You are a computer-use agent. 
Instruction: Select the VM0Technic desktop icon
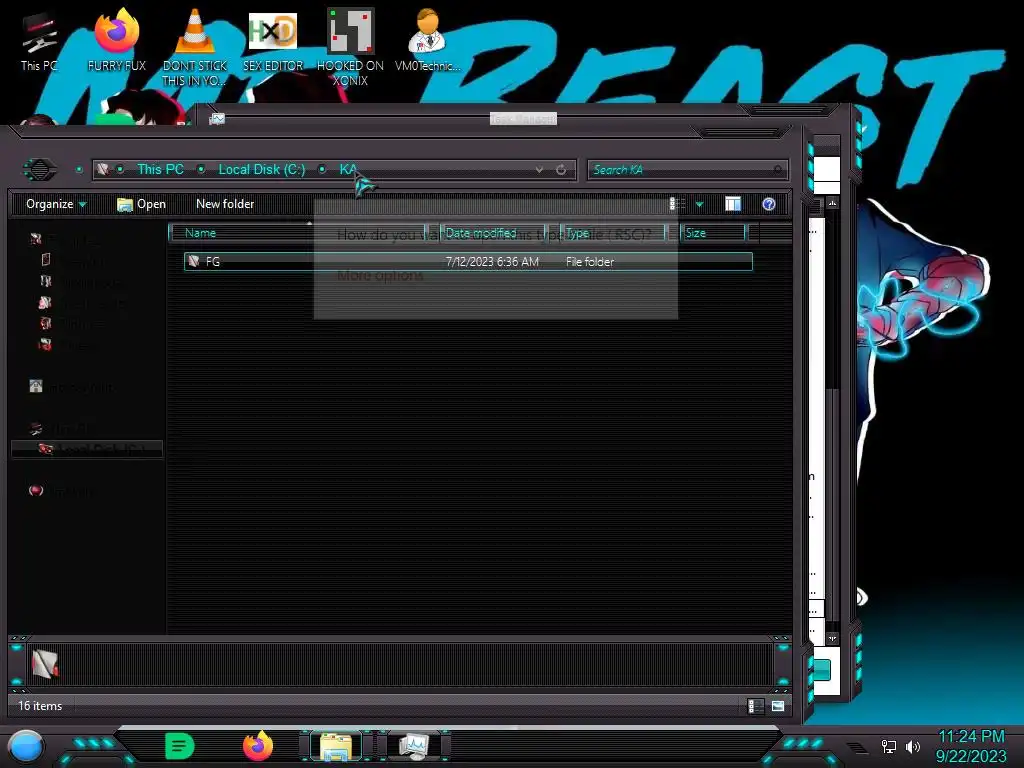point(428,39)
